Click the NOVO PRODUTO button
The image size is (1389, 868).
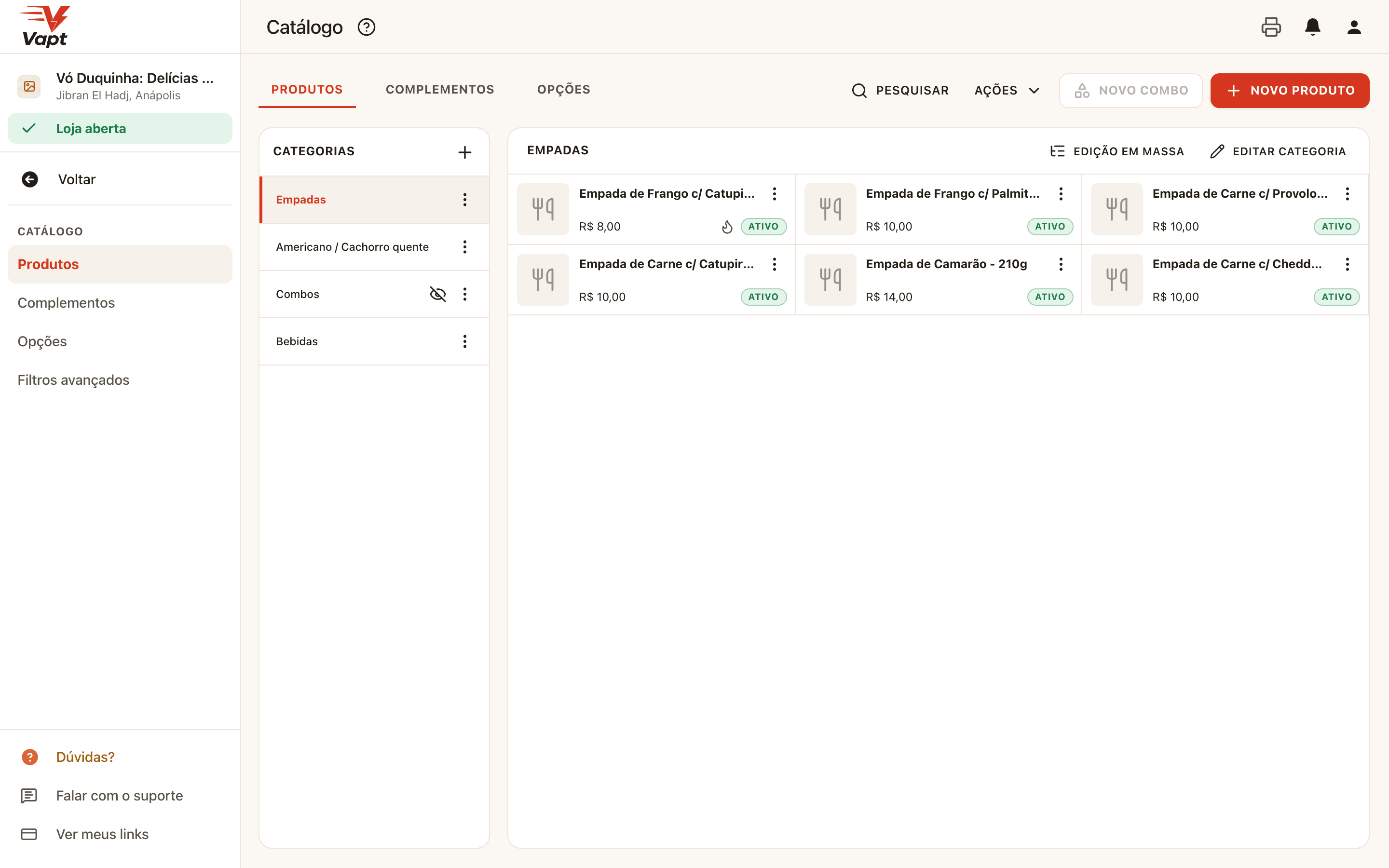(x=1290, y=90)
